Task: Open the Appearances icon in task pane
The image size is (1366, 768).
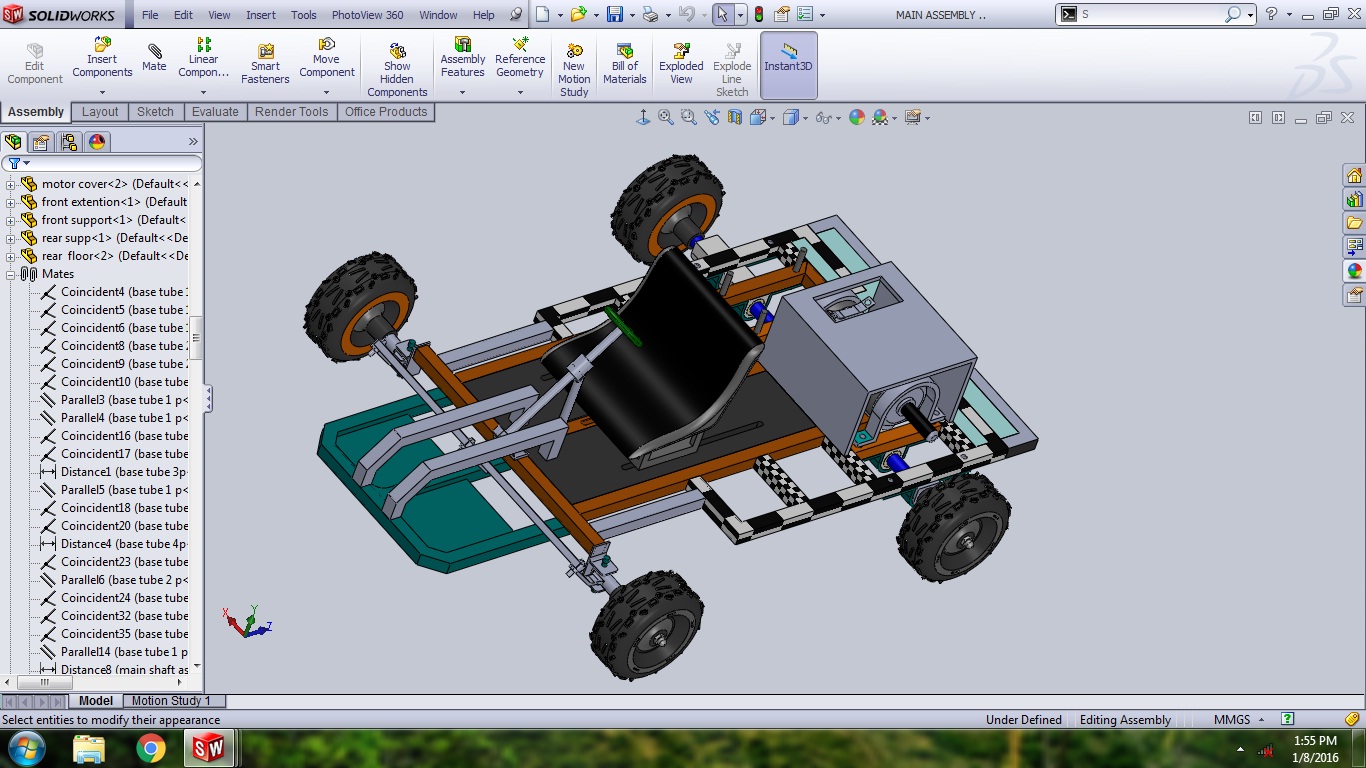Action: click(1354, 270)
